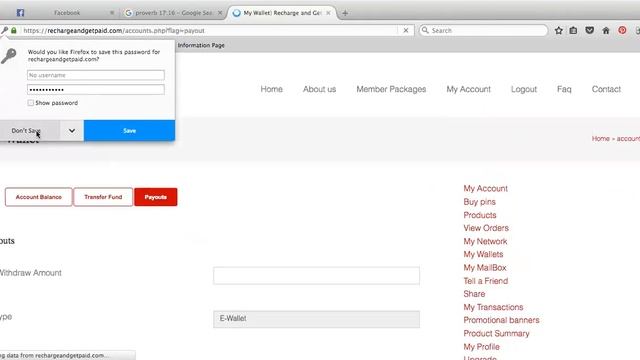Click Don't Save in password prompt
Image resolution: width=640 pixels, height=360 pixels.
(30, 131)
